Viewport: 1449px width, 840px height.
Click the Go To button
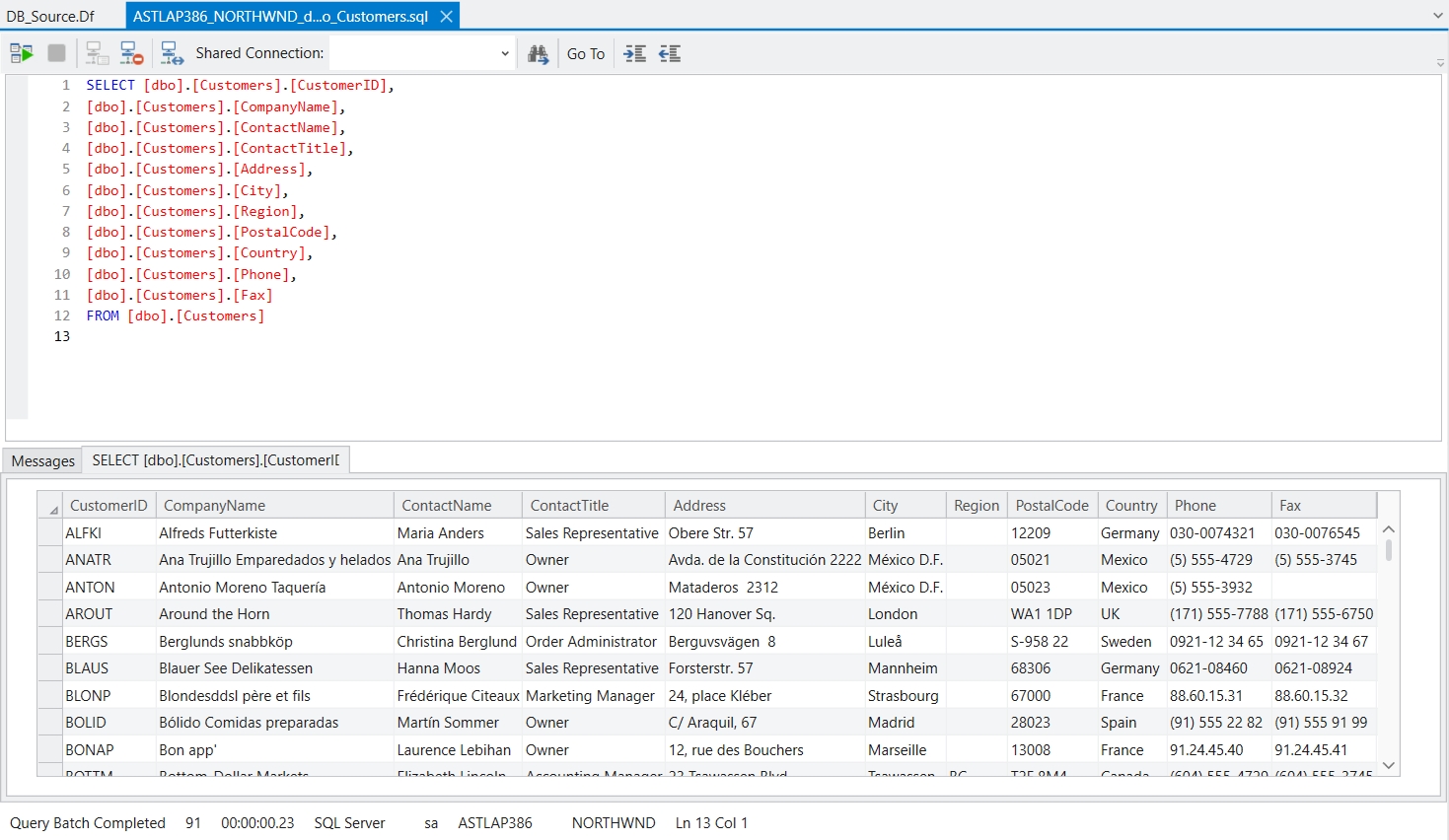coord(586,53)
